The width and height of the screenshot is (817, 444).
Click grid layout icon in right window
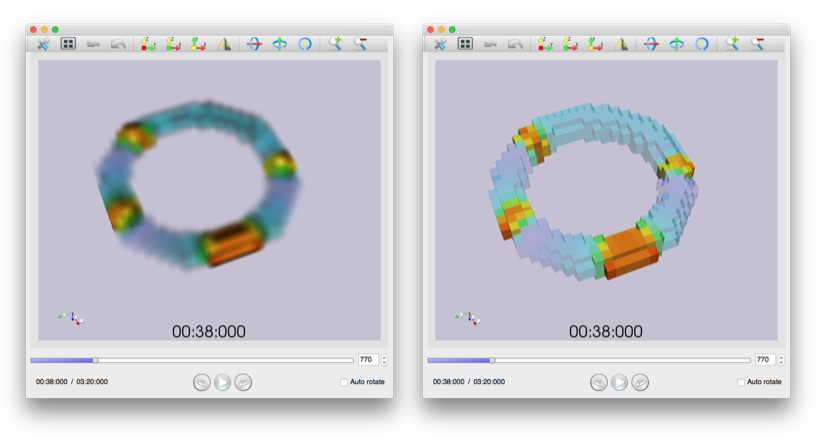coord(465,44)
